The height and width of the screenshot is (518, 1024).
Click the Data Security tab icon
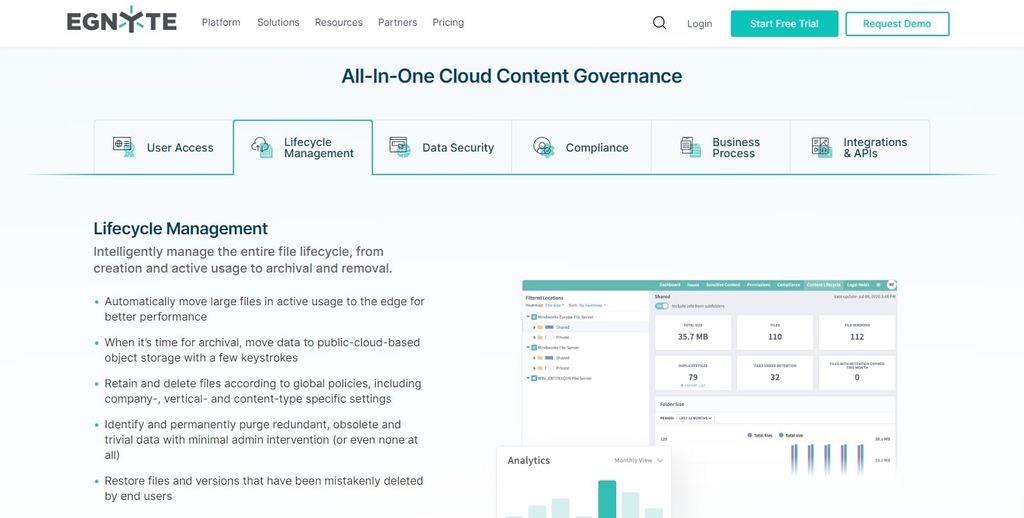(x=400, y=147)
